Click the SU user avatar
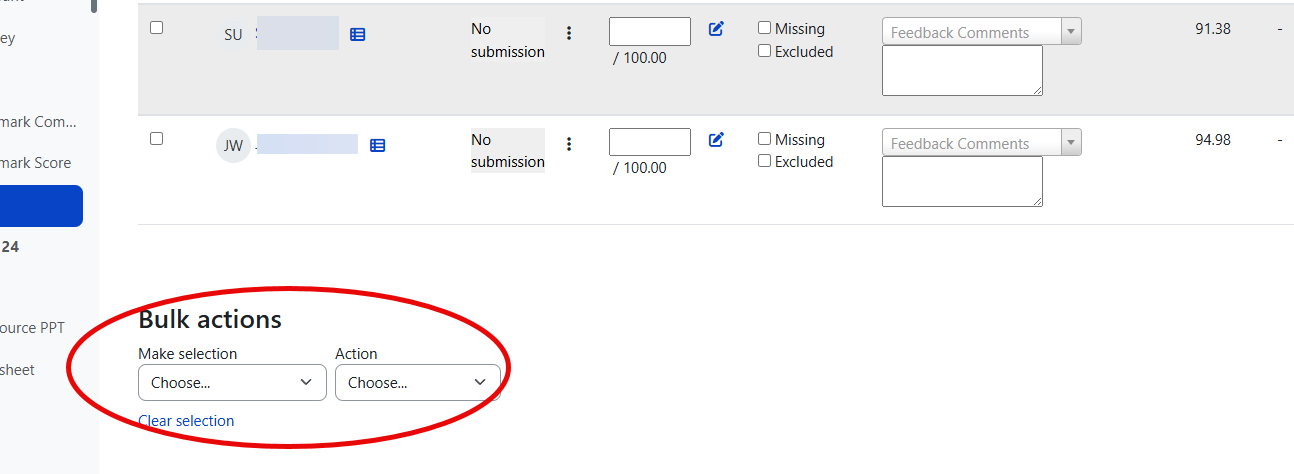 [233, 35]
